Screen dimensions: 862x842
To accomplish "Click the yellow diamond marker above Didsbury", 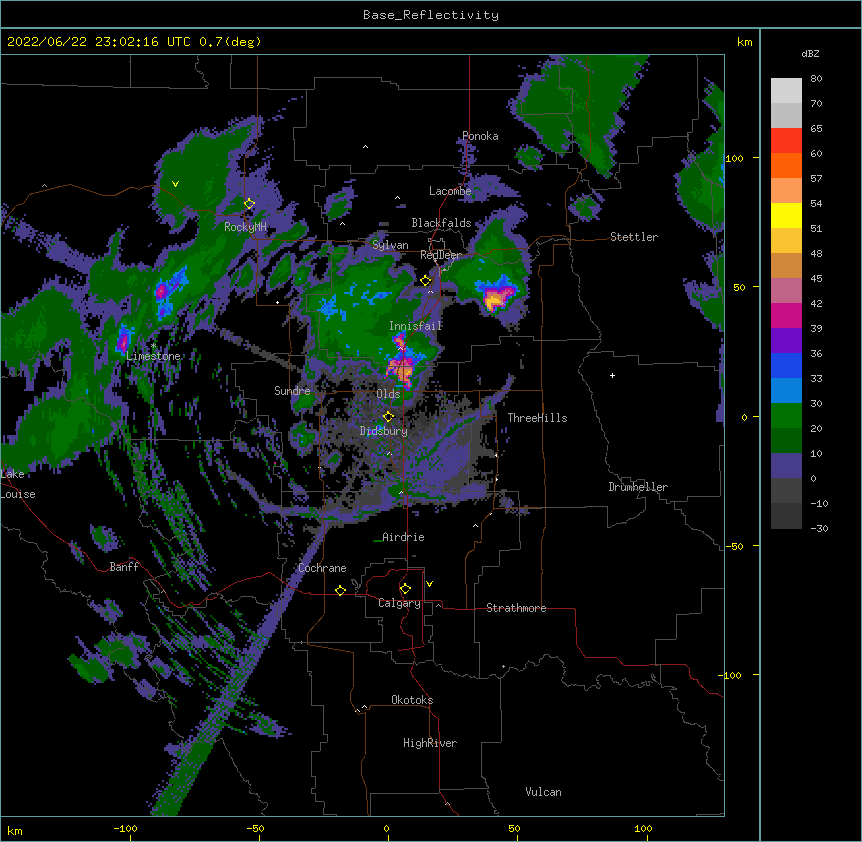I will pos(388,417).
